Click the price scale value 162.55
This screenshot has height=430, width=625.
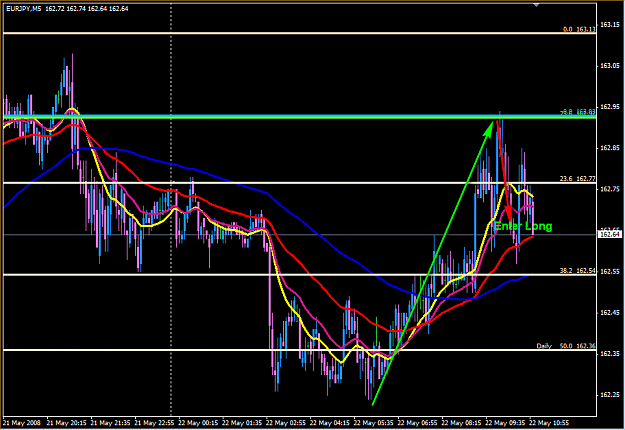coord(610,271)
